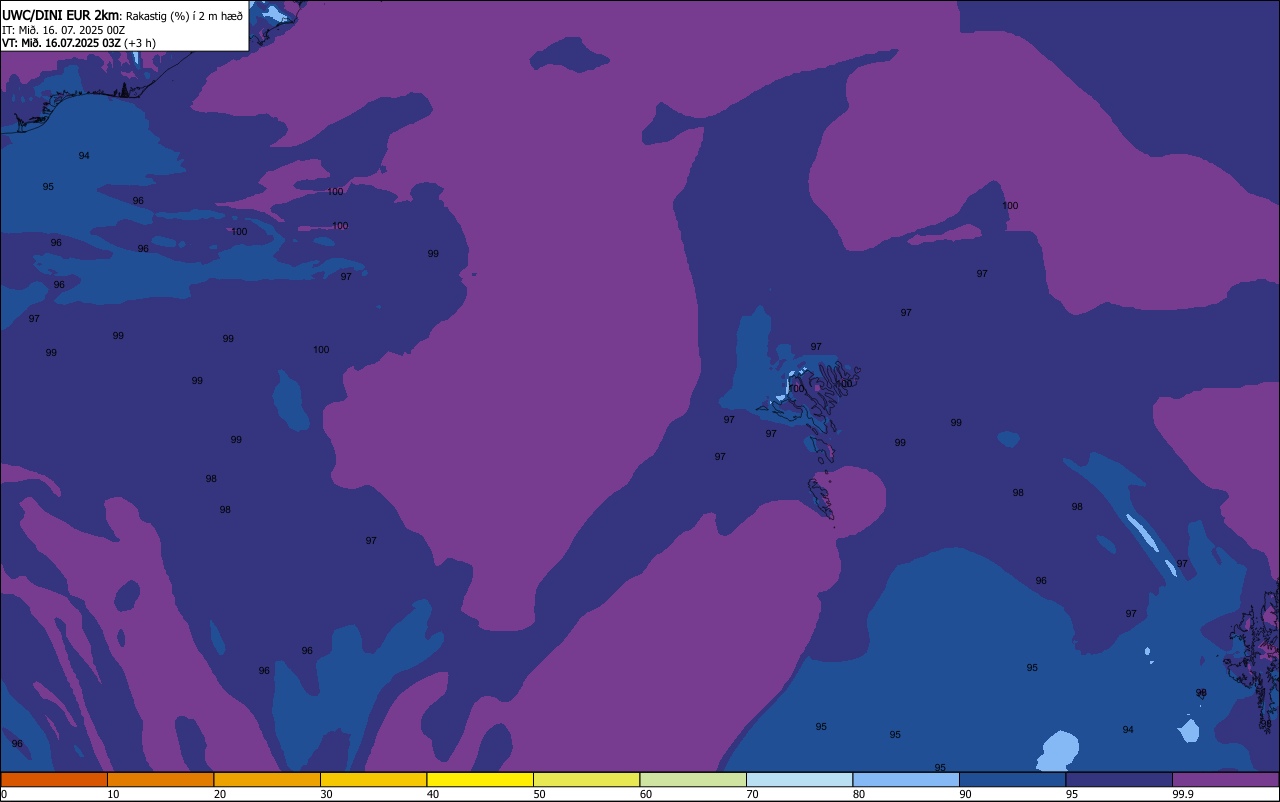This screenshot has width=1280, height=802.
Task: Pick the 40–50 bright yellow legend segment
Action: pos(480,779)
